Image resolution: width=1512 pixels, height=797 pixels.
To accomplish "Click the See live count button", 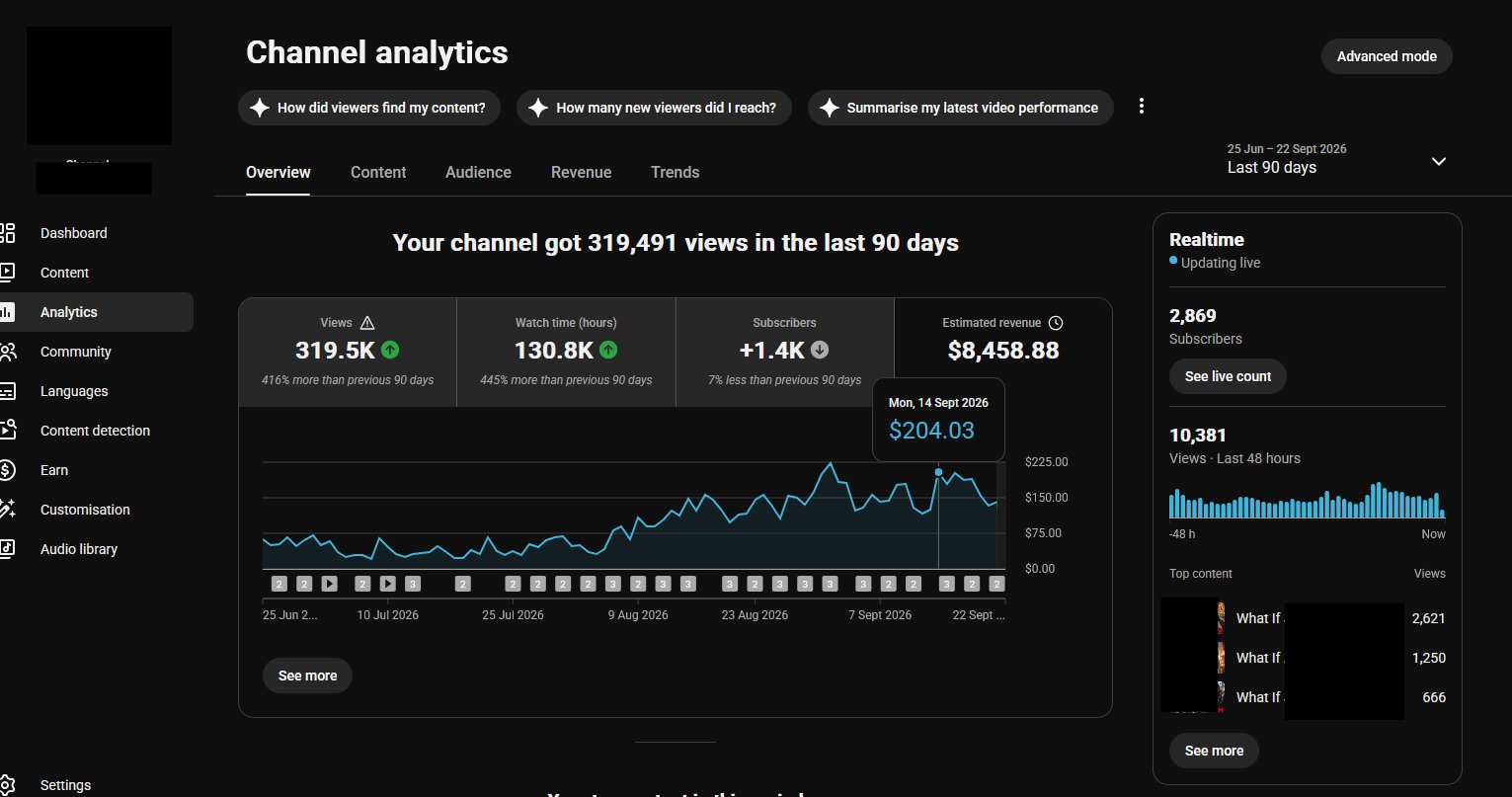I will (1228, 376).
